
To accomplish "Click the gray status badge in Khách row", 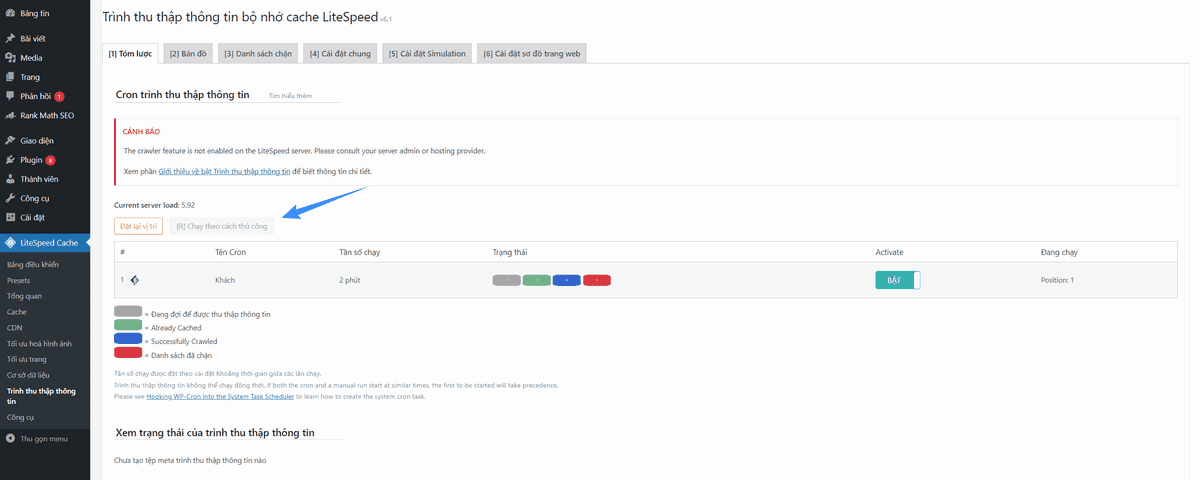I will pos(507,280).
